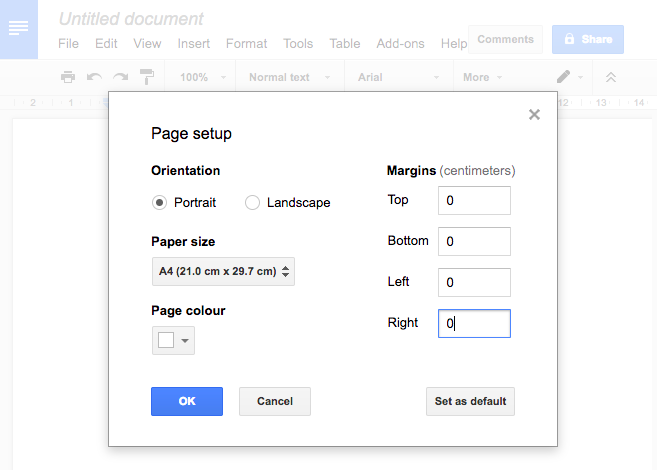
Task: Open the Docs home menu icon
Action: pos(18,29)
